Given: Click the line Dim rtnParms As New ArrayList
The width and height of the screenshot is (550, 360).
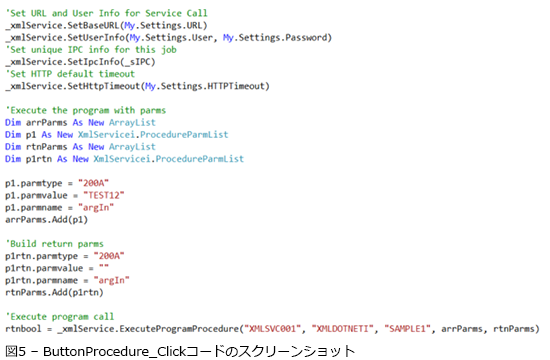Looking at the screenshot, I should pyautogui.click(x=80, y=147).
